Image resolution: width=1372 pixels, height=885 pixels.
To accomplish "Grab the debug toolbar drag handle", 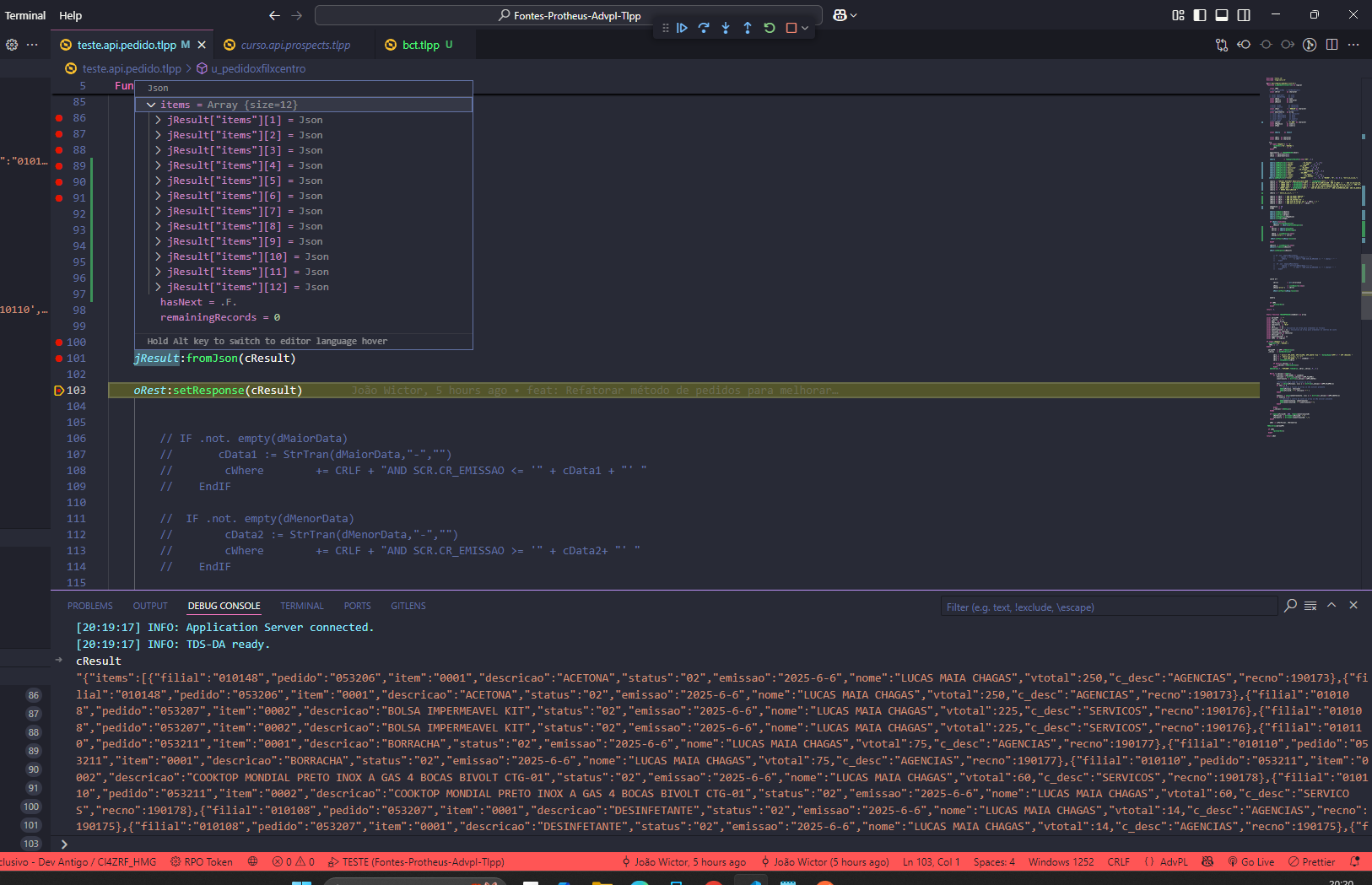I will tap(666, 28).
